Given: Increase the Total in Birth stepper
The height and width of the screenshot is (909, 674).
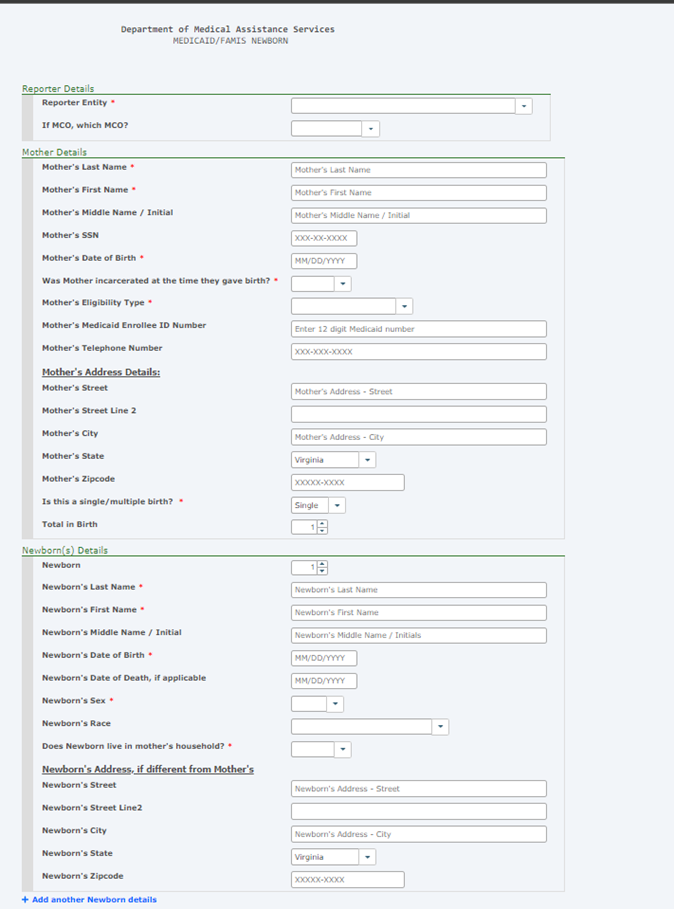Looking at the screenshot, I should coord(322,524).
